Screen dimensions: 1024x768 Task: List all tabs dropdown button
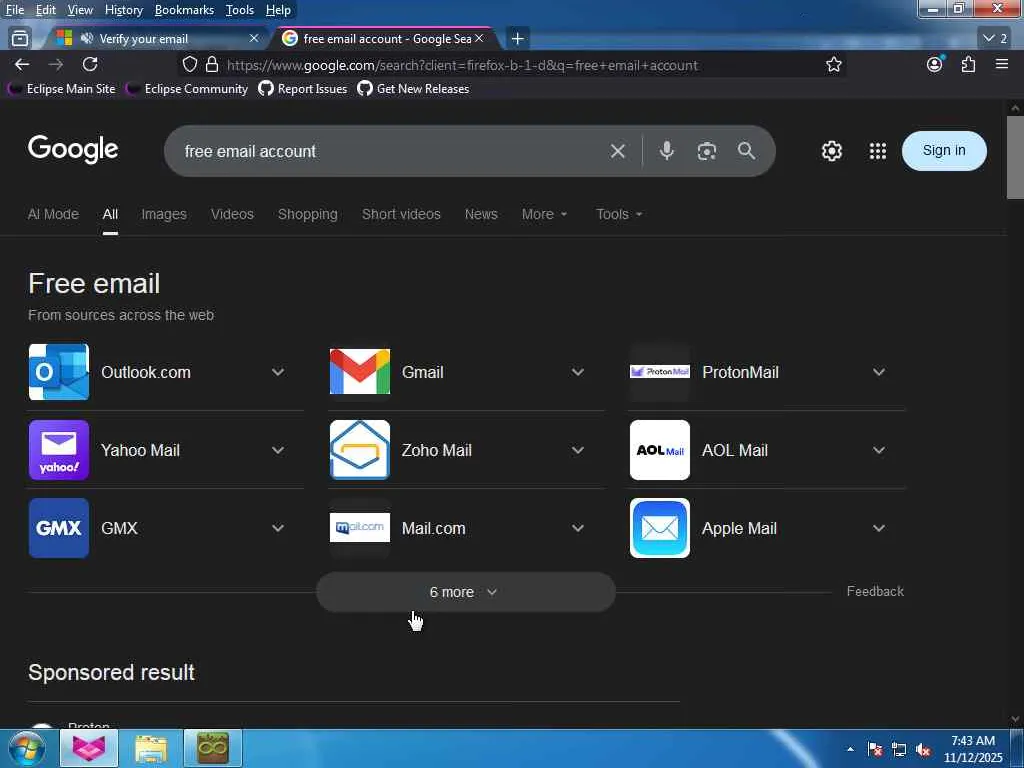pos(995,39)
